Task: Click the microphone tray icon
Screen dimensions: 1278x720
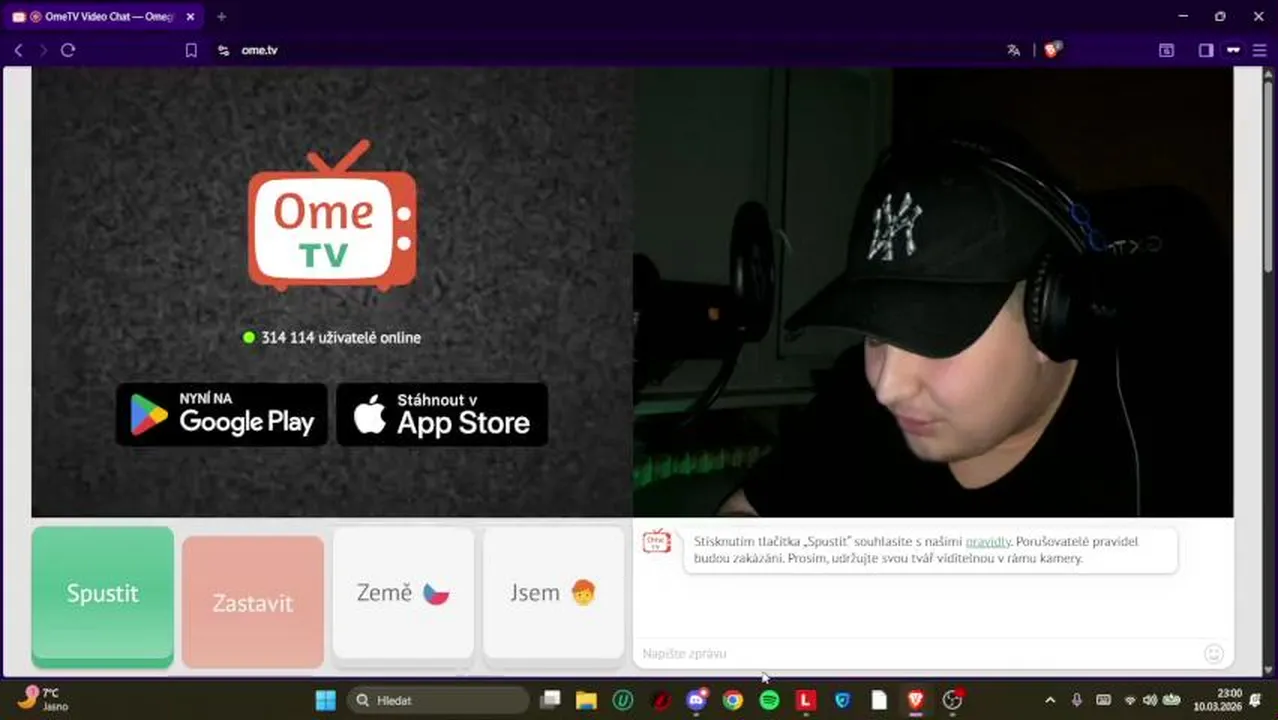Action: click(1076, 700)
